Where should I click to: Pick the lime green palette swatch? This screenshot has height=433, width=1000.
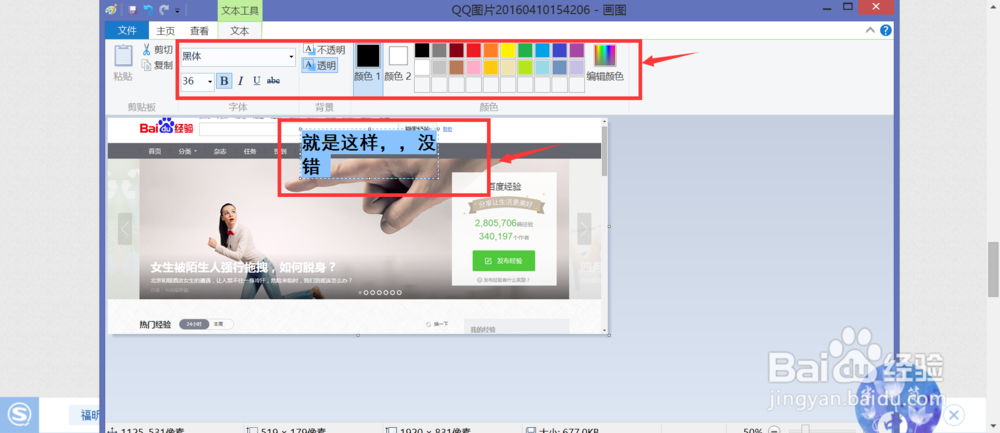pos(525,67)
